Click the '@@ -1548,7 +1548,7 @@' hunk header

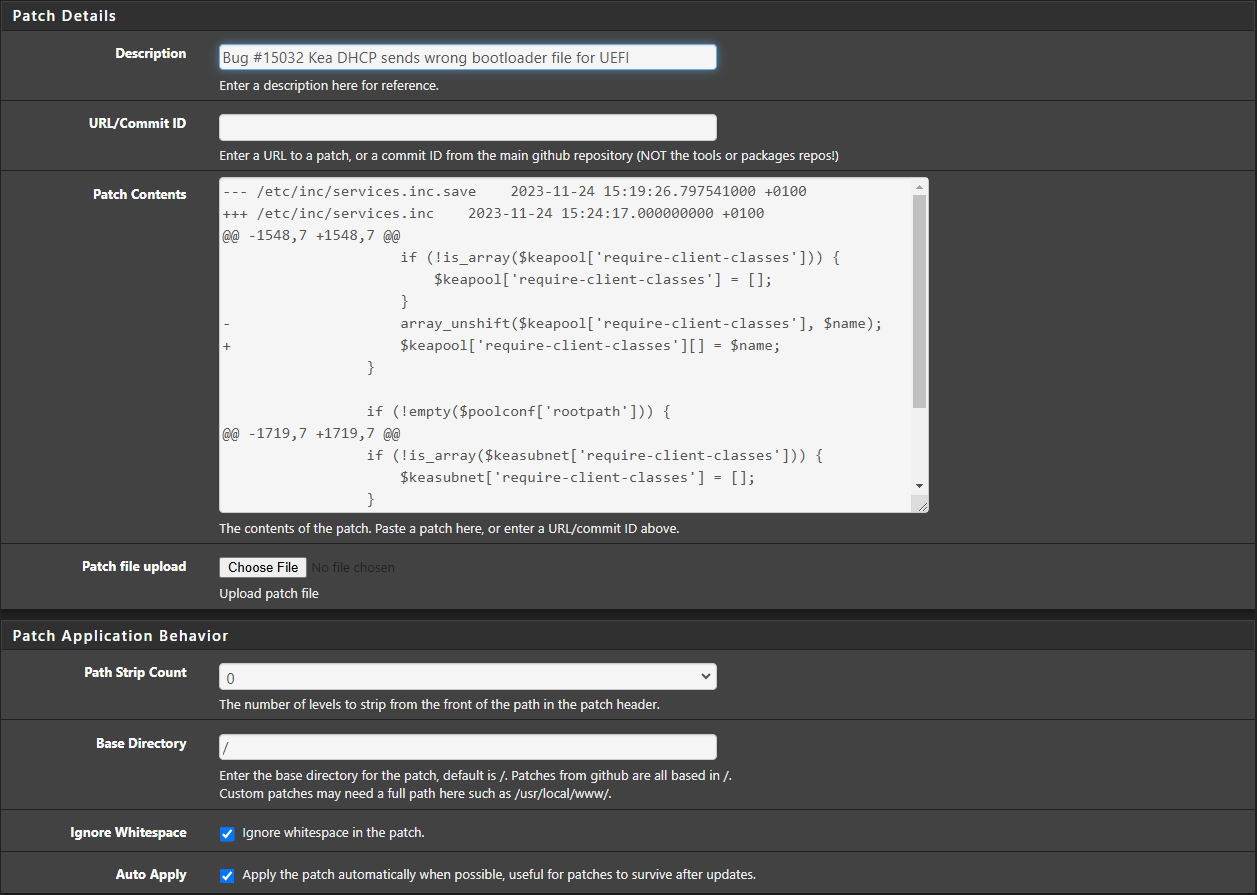pyautogui.click(x=311, y=235)
